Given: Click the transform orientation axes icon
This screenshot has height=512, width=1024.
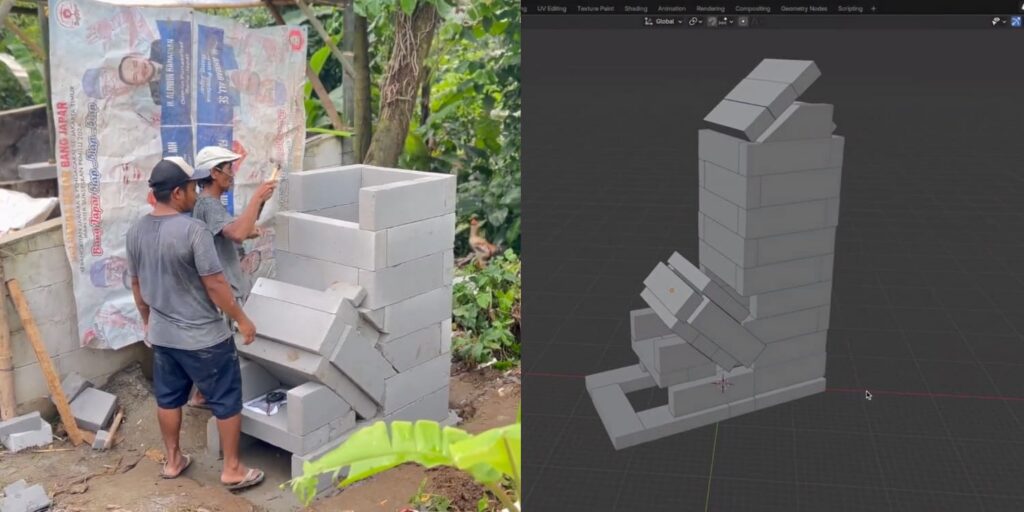Looking at the screenshot, I should click(649, 21).
